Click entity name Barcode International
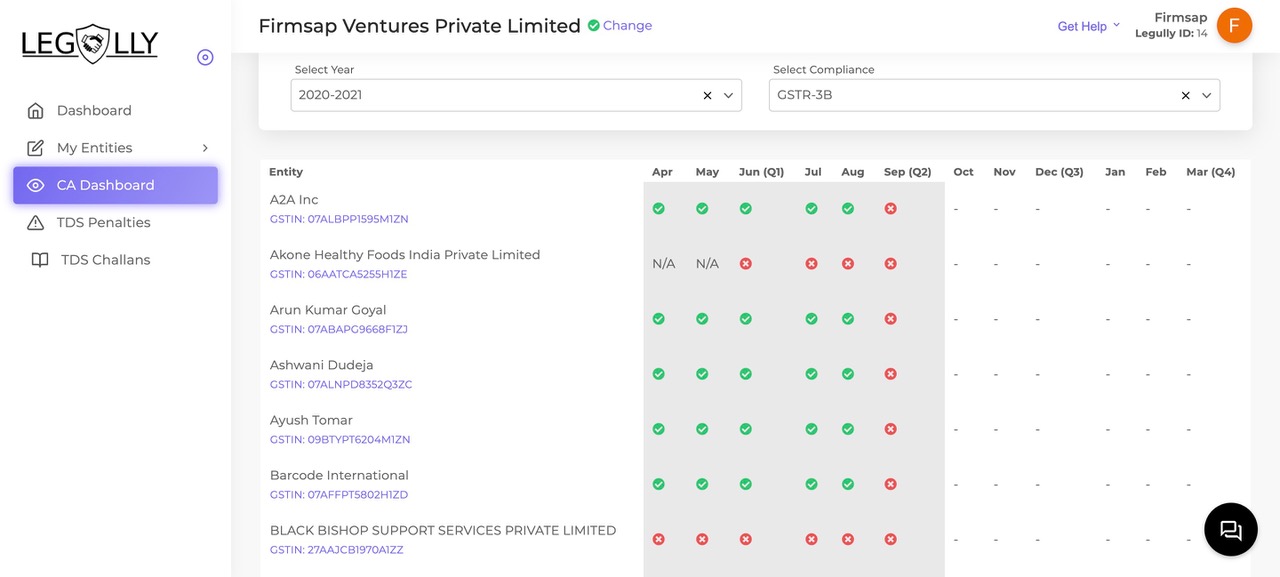The height and width of the screenshot is (577, 1280). tap(339, 475)
